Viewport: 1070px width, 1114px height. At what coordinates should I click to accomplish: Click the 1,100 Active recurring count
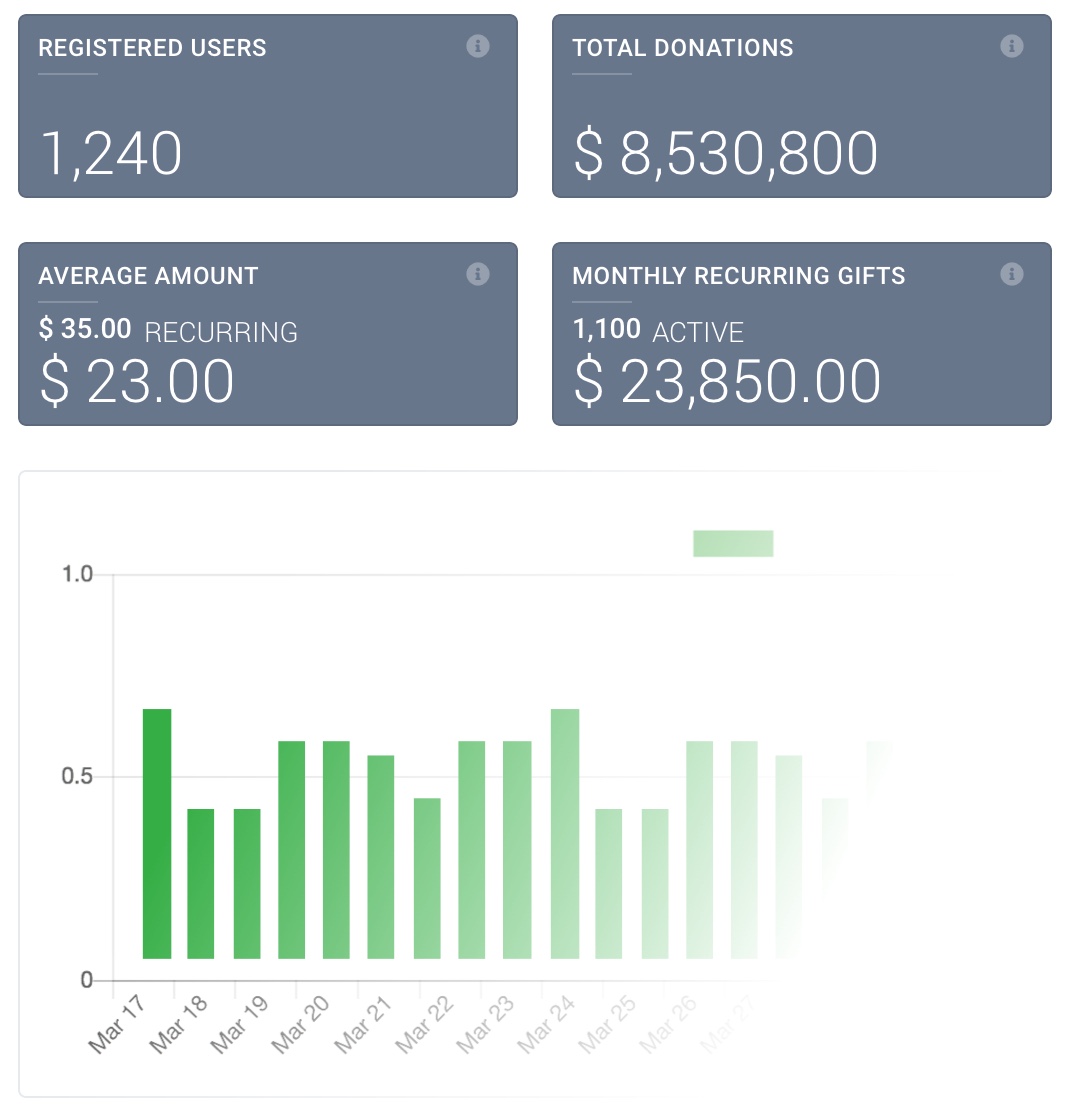coord(658,331)
